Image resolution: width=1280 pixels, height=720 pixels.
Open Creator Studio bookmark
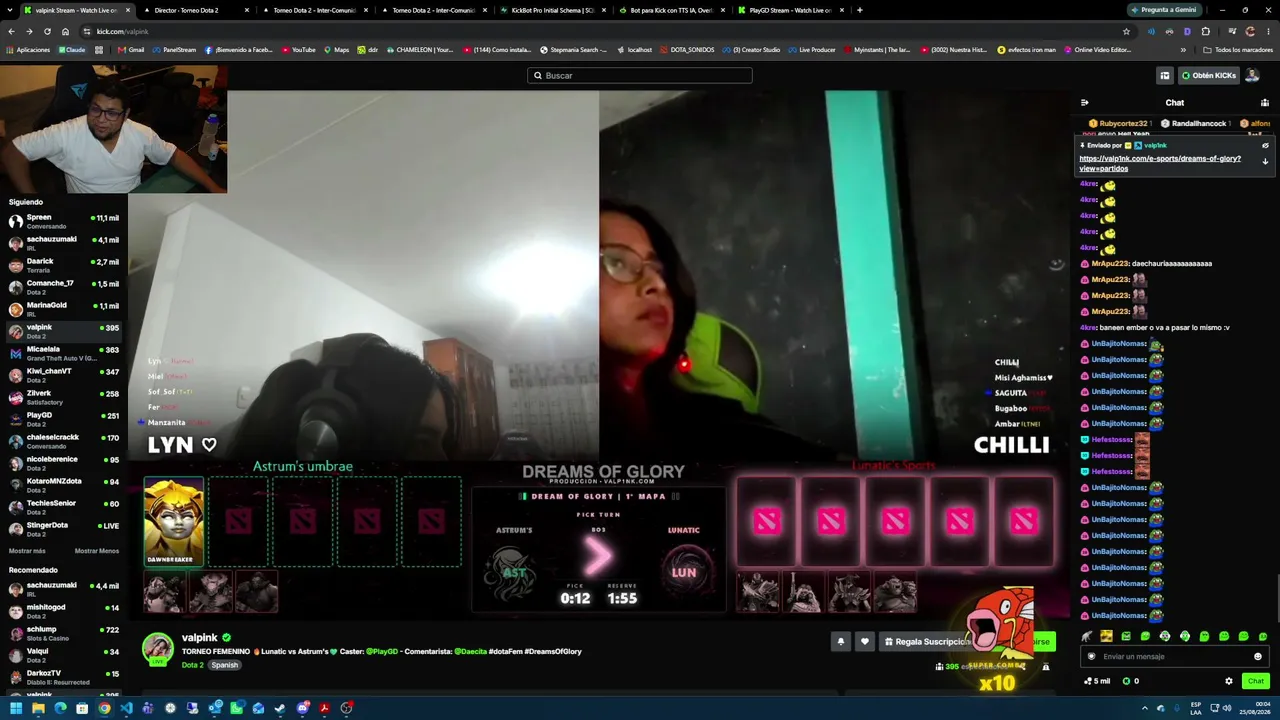752,49
